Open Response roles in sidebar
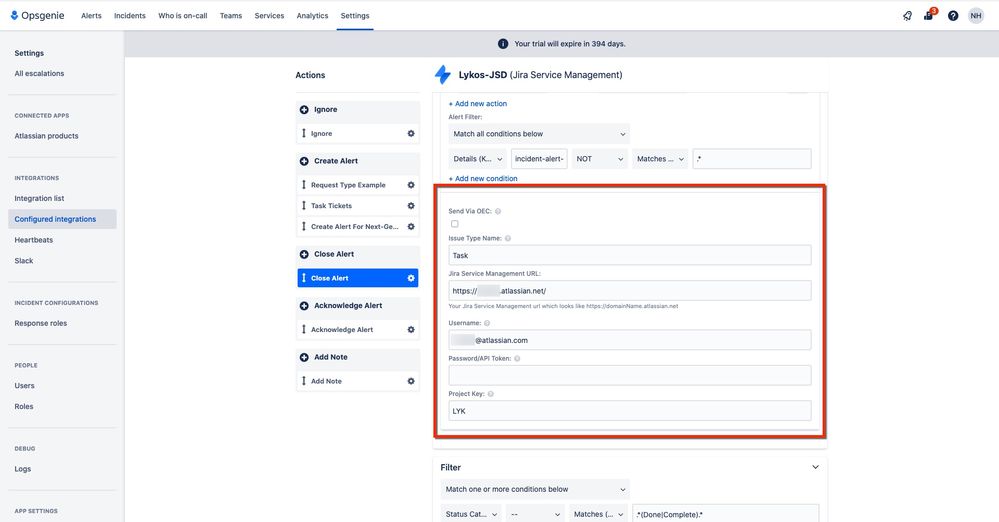Screen dimensions: 999x522 (41, 323)
